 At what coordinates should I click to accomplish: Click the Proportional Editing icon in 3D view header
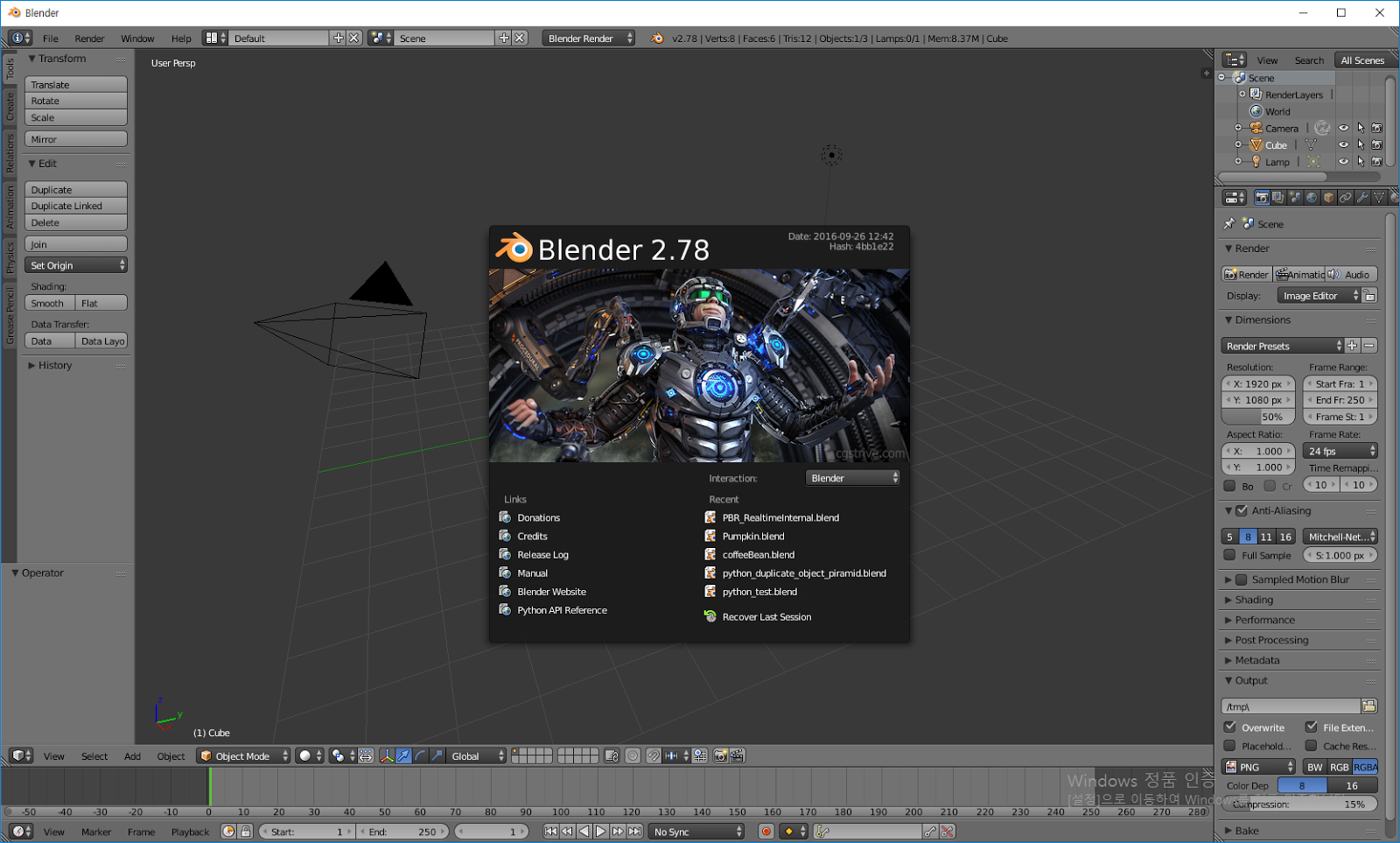633,755
